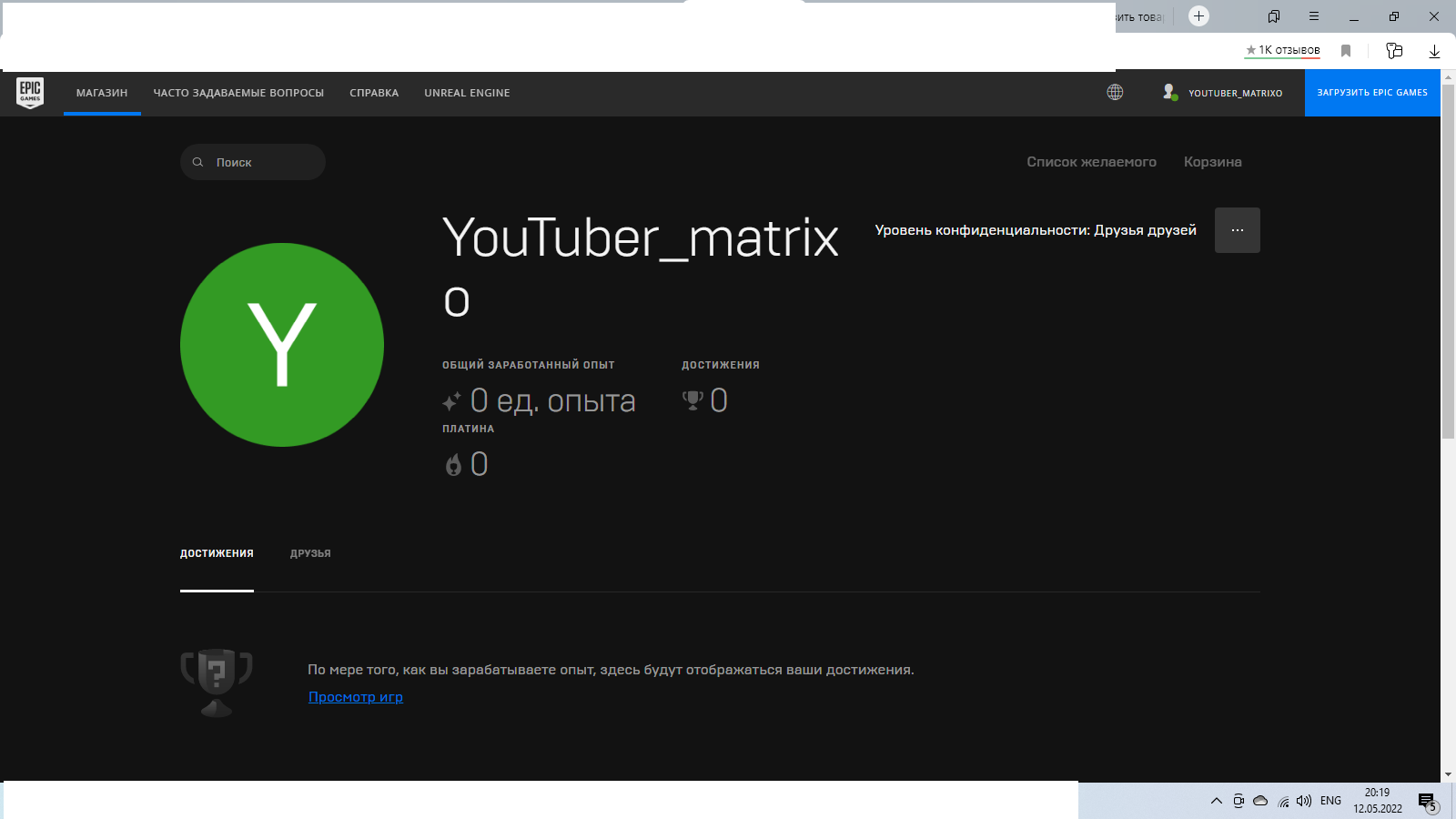This screenshot has height=819, width=1456.
Task: Click the Общий заработанный опыт label
Action: click(x=529, y=365)
